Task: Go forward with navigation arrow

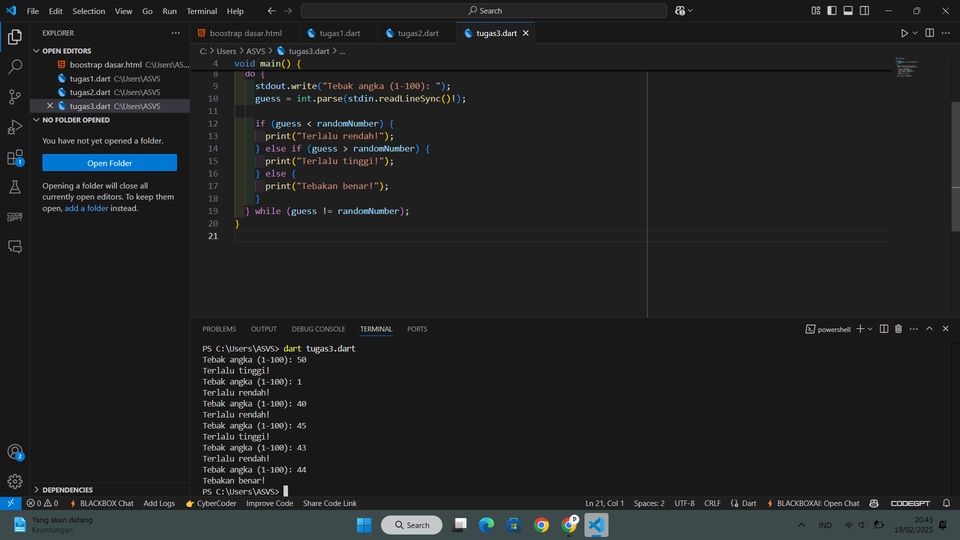Action: [288, 10]
